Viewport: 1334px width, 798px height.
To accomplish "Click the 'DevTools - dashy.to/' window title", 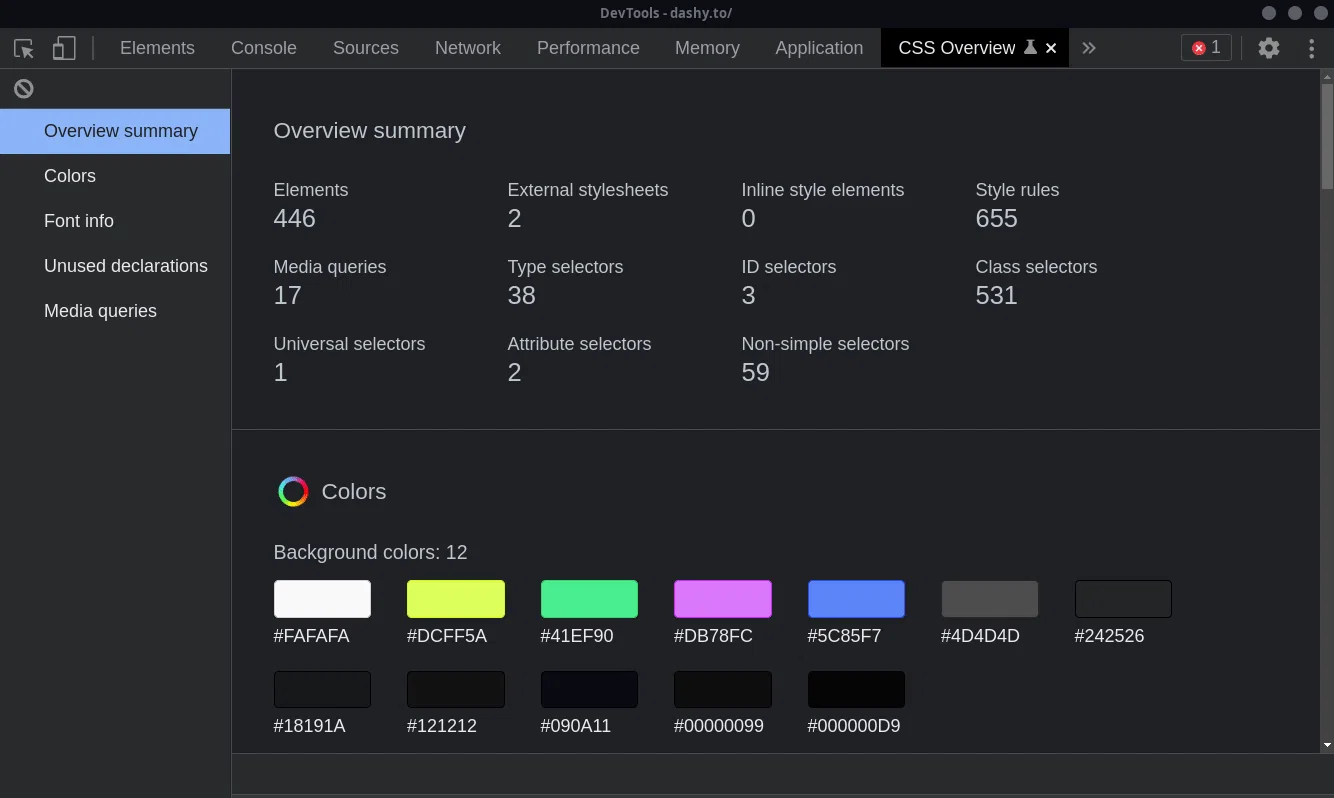I will point(666,13).
